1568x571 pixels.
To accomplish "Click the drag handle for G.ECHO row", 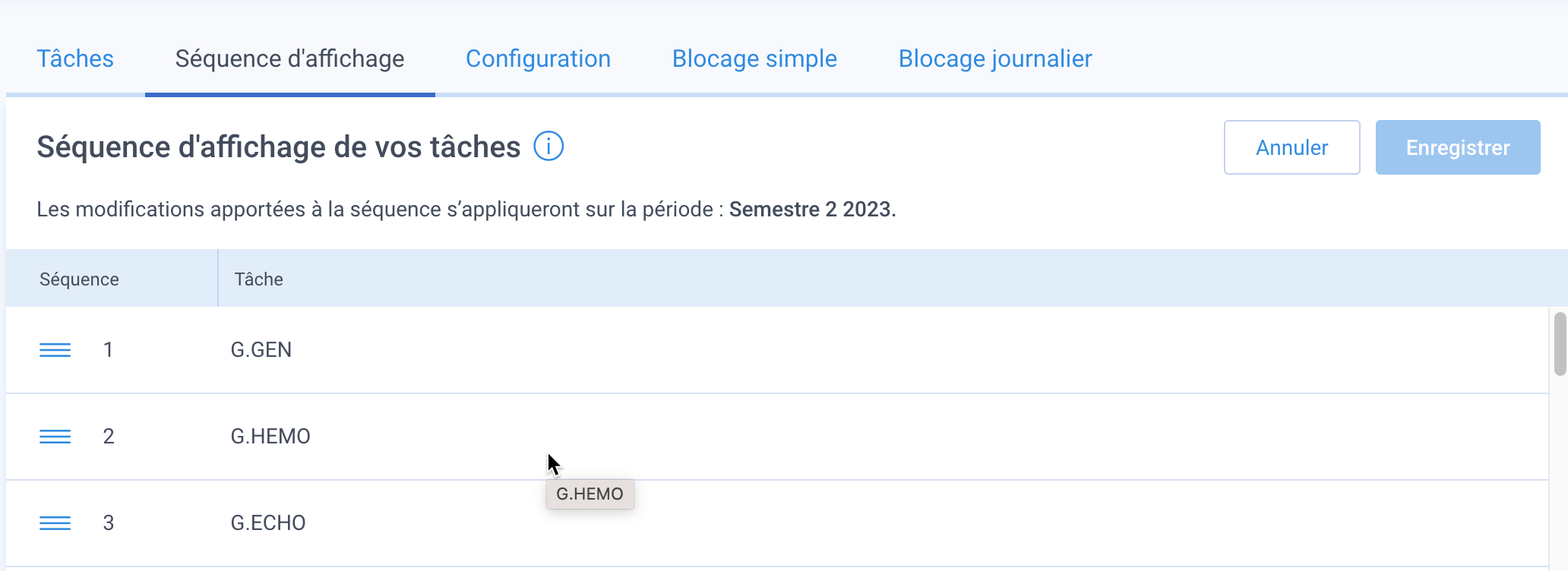I will tap(55, 523).
